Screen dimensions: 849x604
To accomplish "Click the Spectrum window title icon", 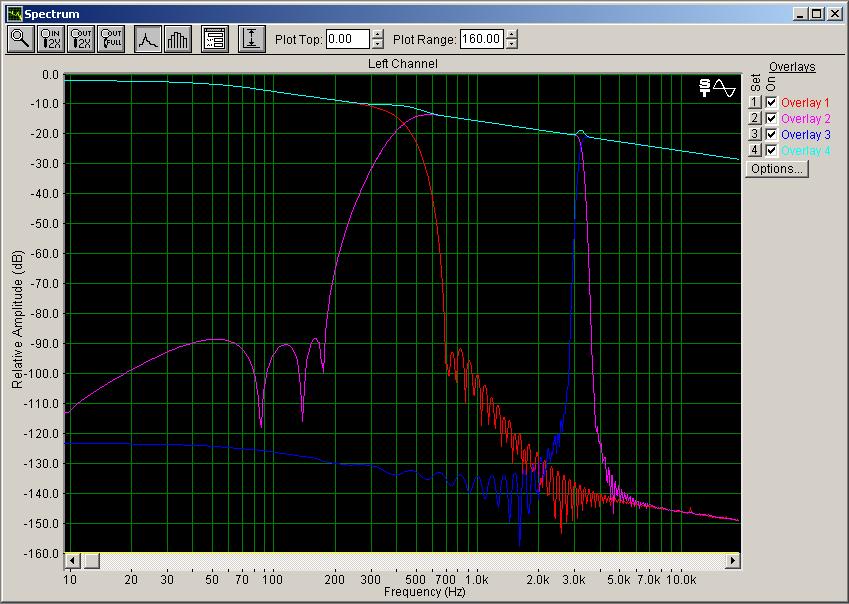I will (14, 14).
